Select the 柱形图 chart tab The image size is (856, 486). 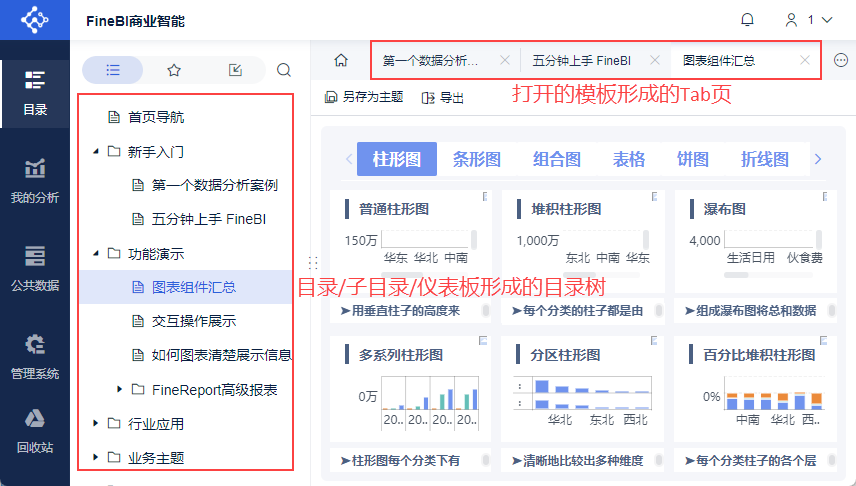397,159
